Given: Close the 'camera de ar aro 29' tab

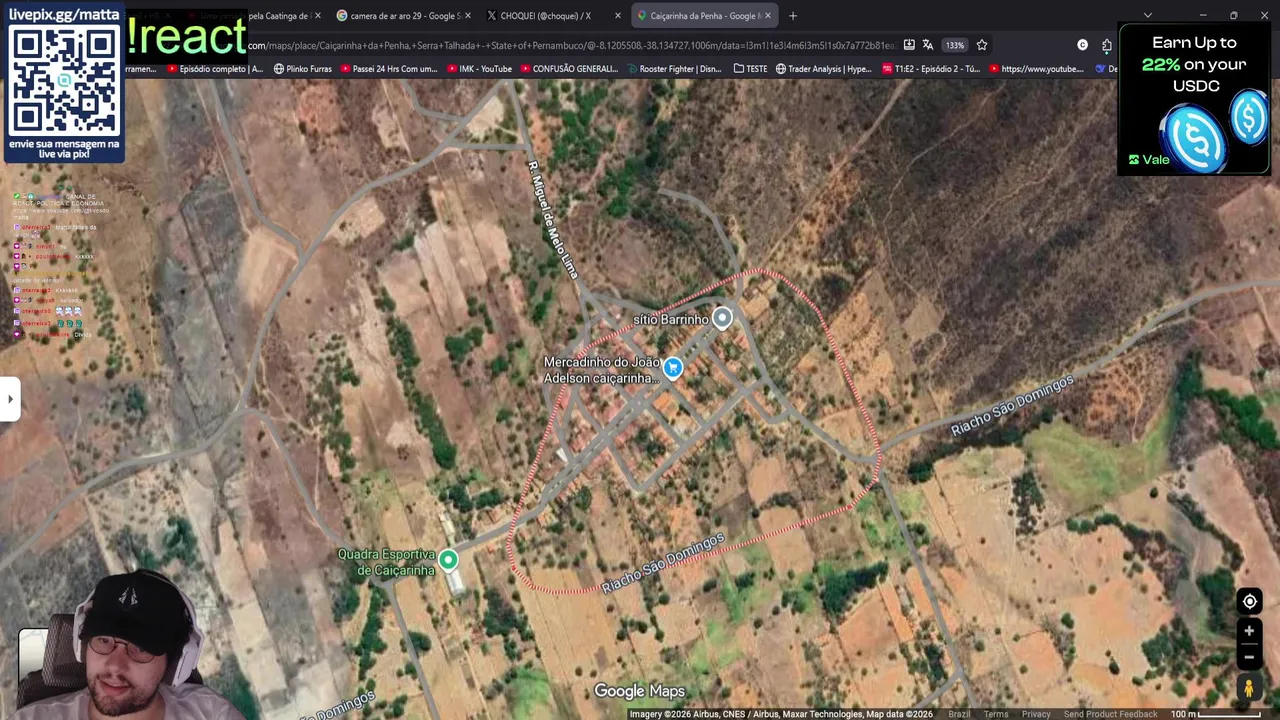Looking at the screenshot, I should 467,15.
